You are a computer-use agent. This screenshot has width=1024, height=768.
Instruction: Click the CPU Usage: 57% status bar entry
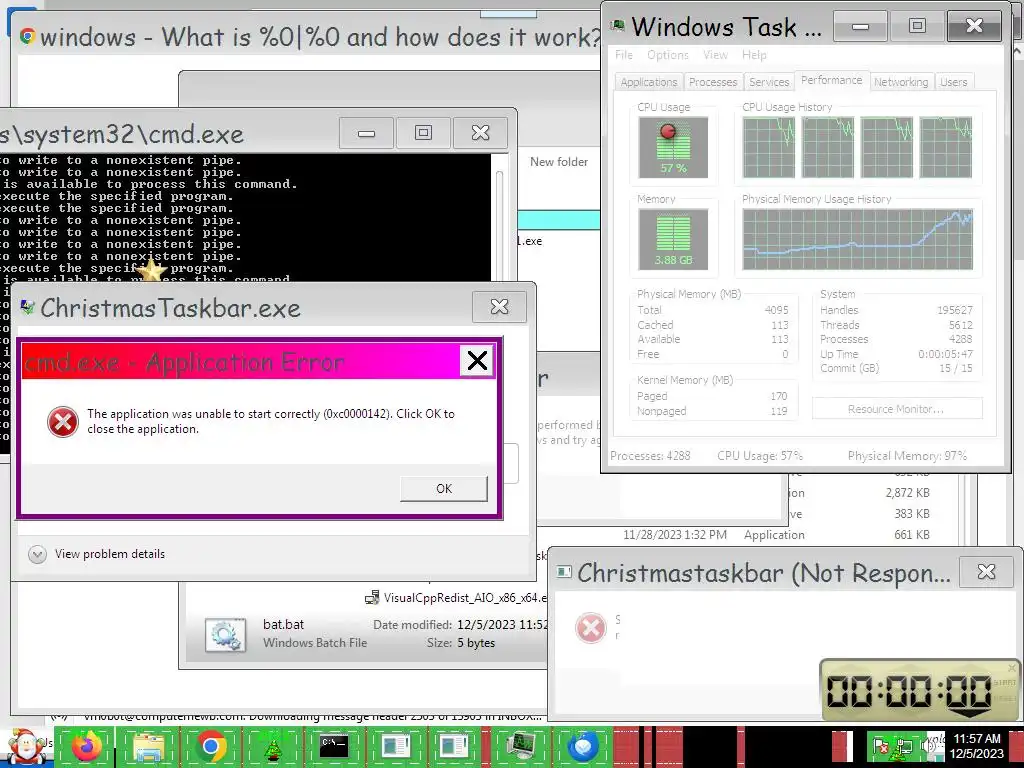tap(760, 456)
